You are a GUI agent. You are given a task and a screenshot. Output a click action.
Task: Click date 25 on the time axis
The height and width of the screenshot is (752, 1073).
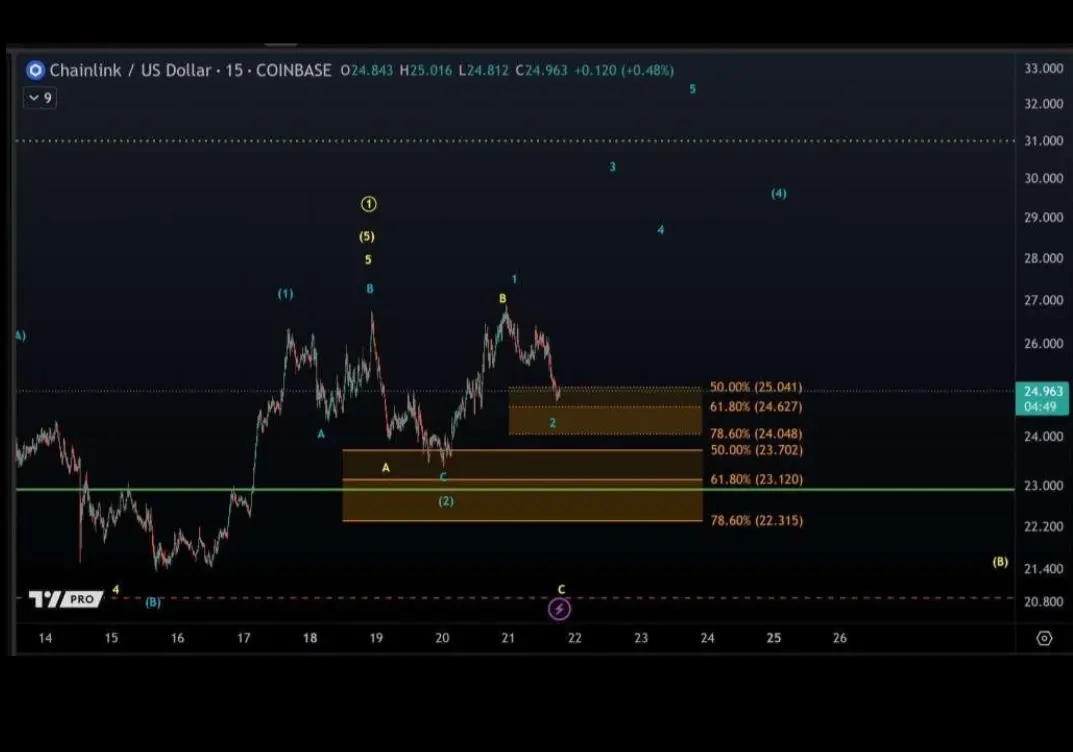(773, 638)
